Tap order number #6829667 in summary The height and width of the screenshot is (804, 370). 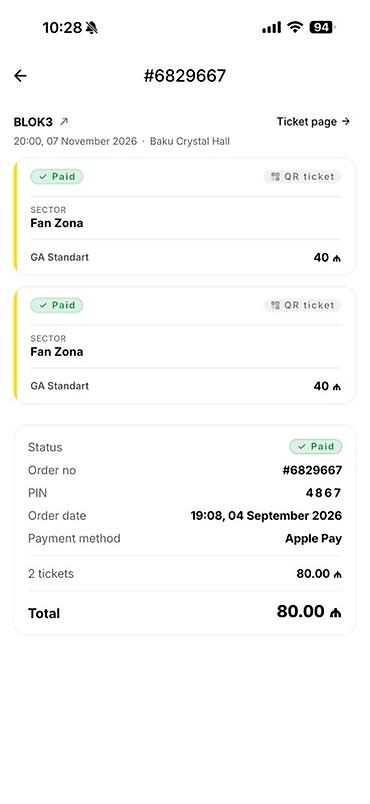click(x=312, y=470)
